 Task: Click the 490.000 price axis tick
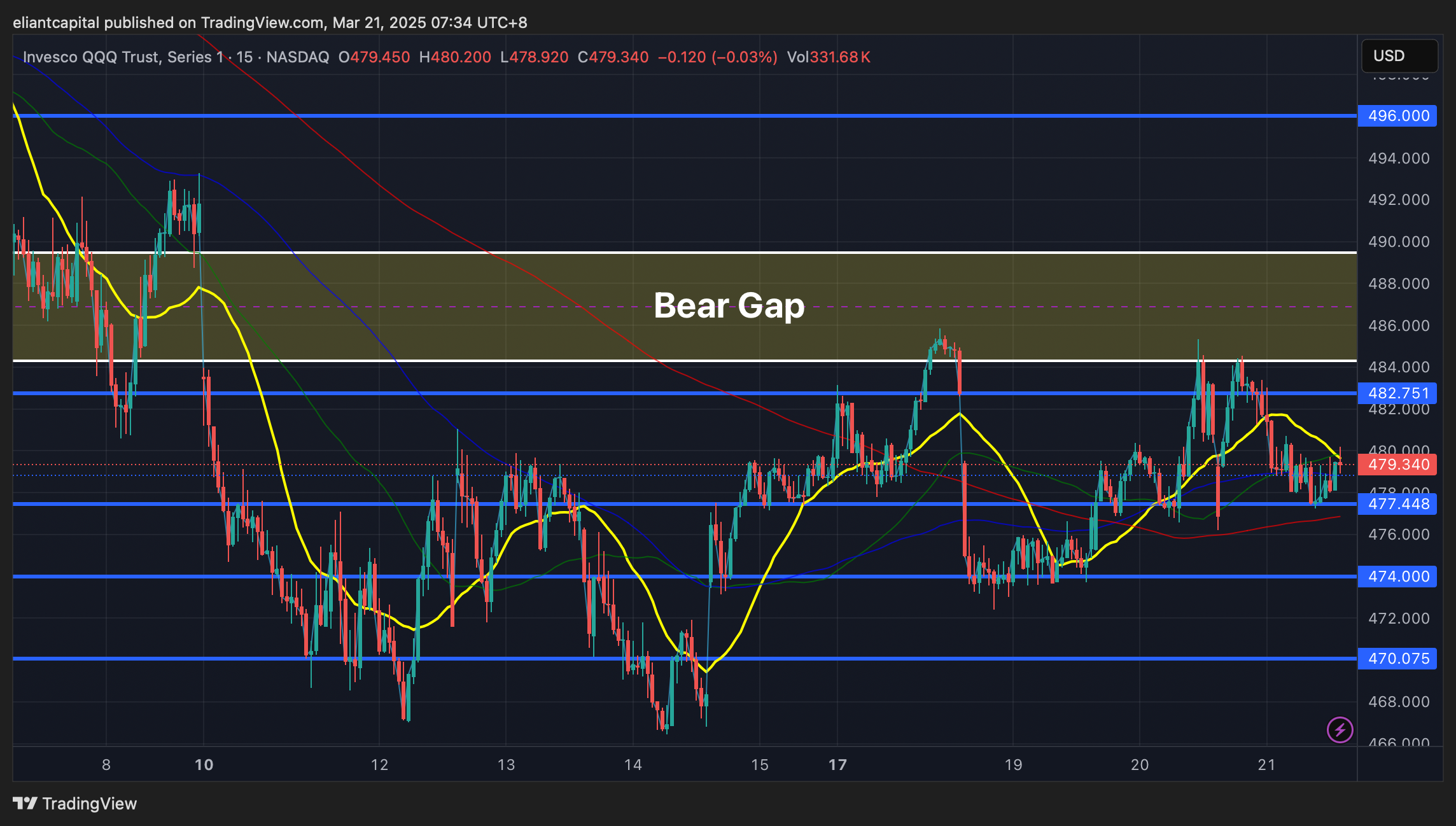coord(1399,242)
